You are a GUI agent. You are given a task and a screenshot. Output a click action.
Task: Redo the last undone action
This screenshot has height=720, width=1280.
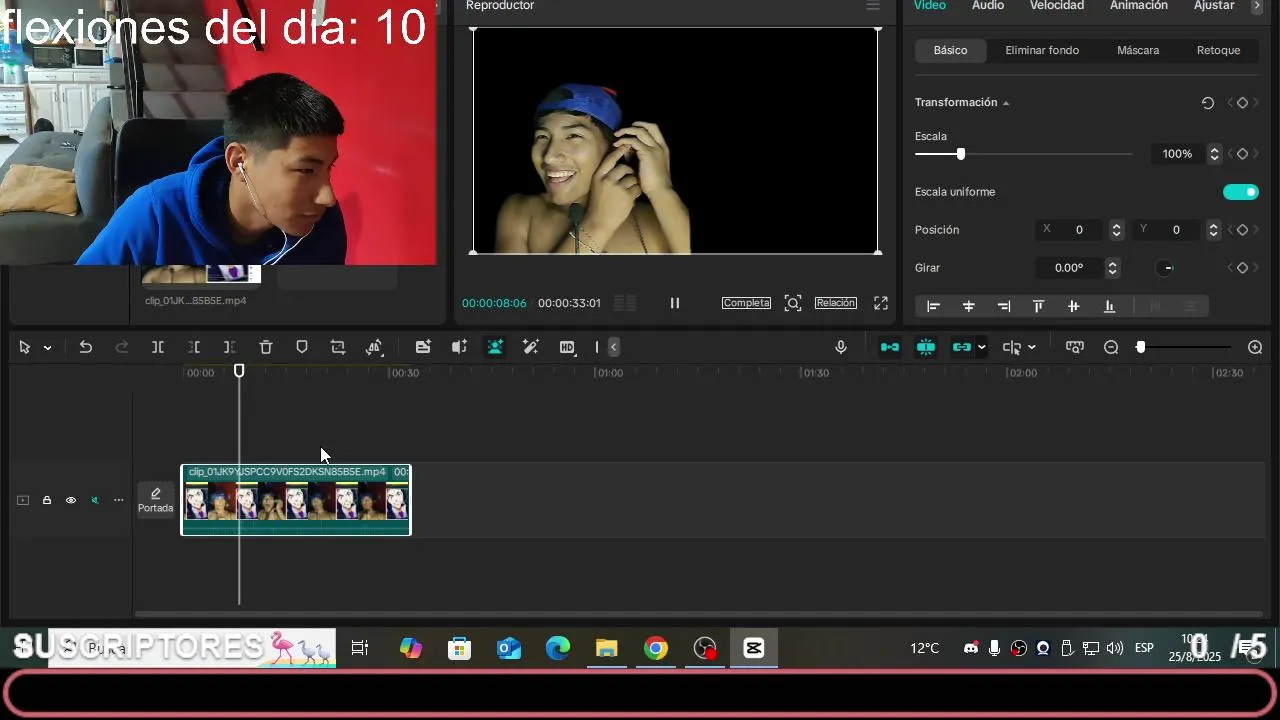tap(122, 347)
